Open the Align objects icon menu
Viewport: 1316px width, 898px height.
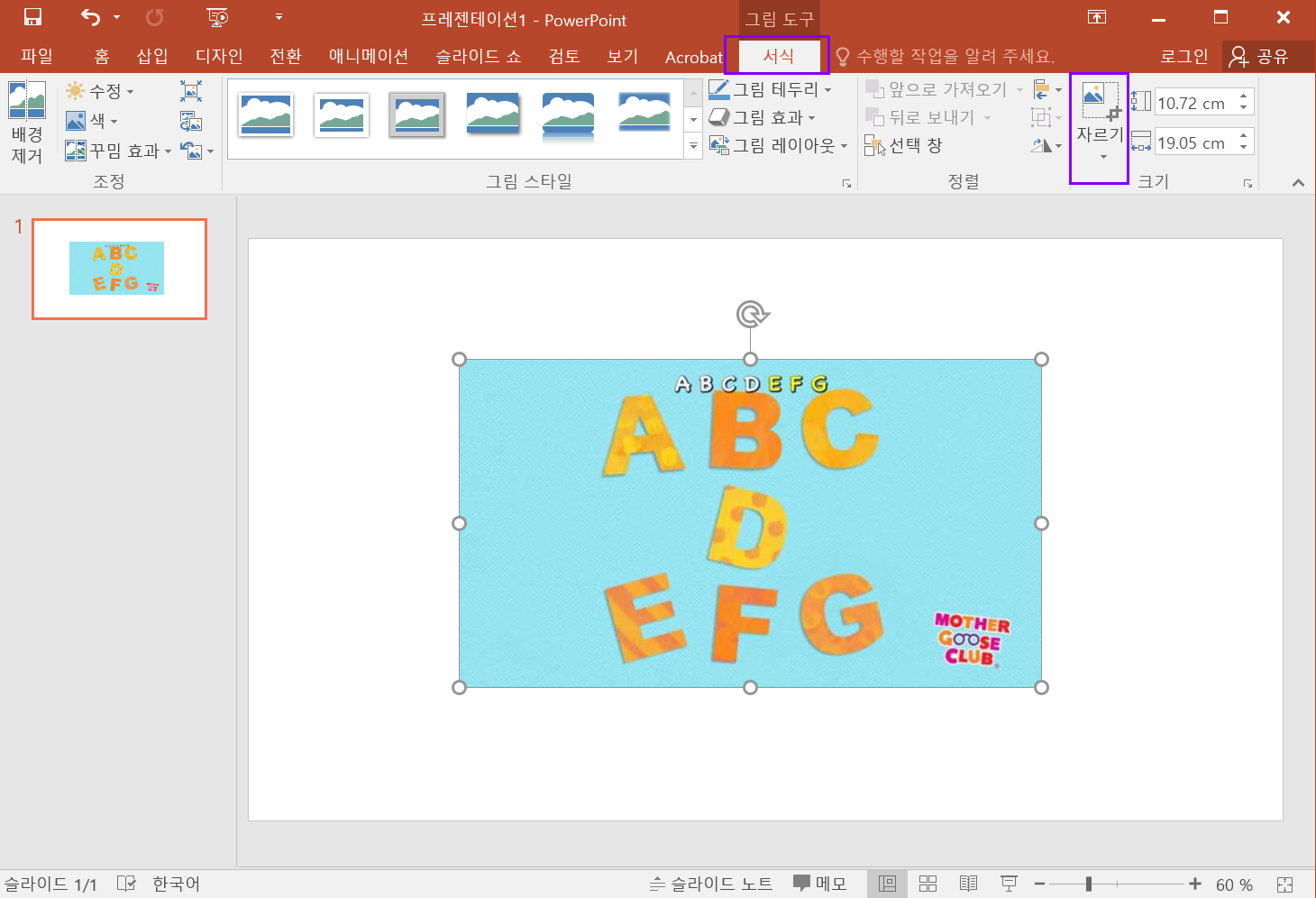pyautogui.click(x=1046, y=89)
